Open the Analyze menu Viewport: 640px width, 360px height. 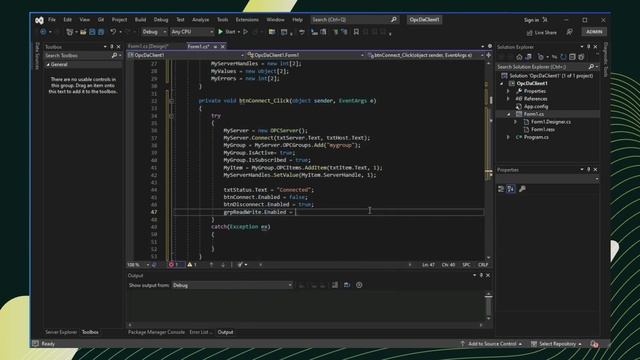point(200,20)
